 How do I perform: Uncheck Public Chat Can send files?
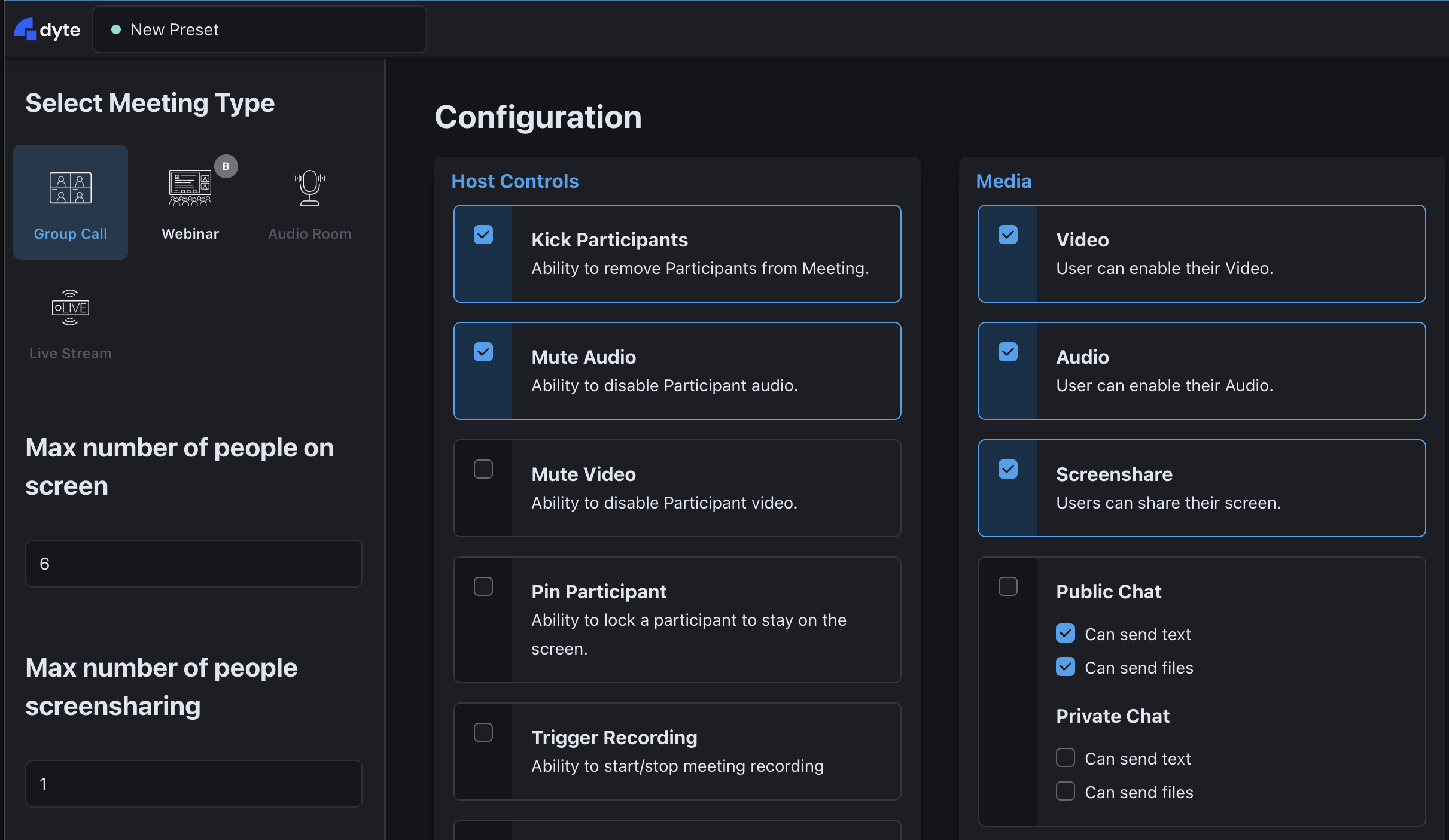point(1066,667)
